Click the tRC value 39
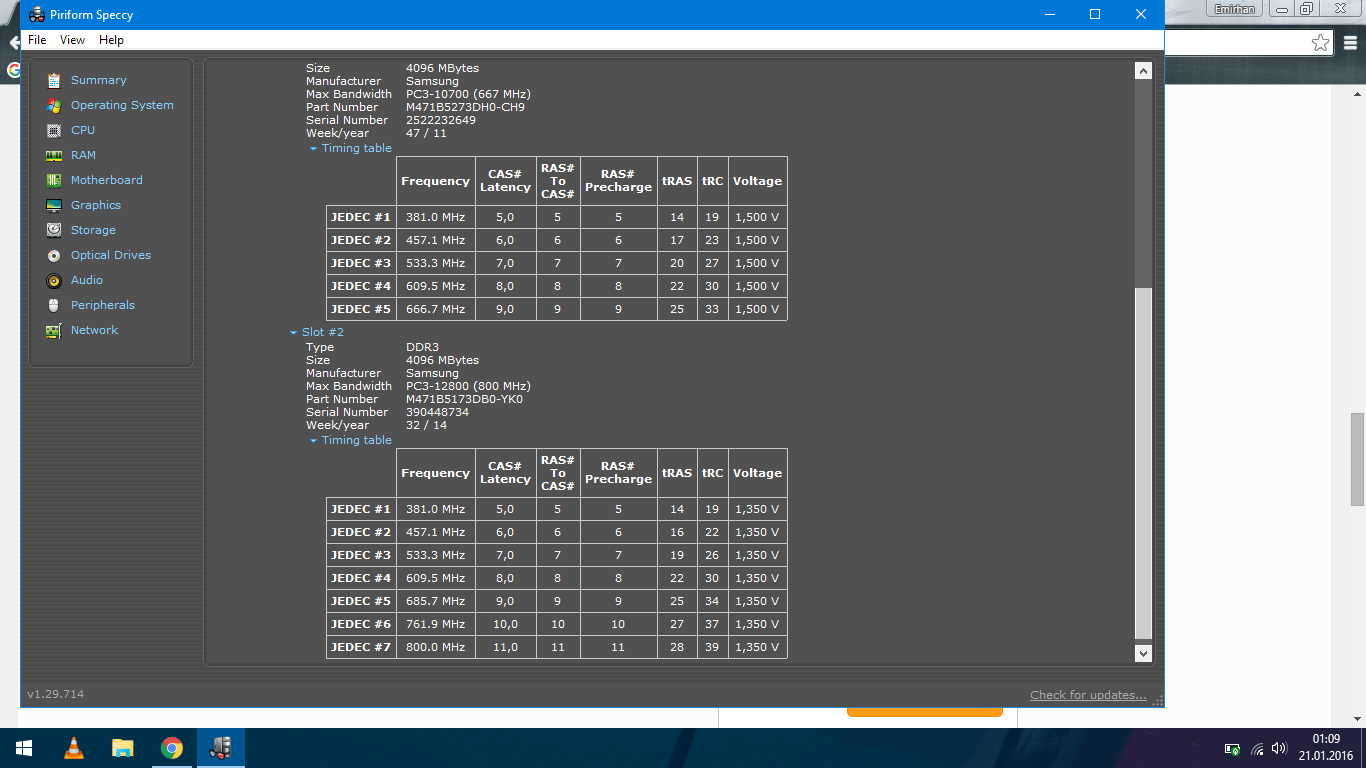 coord(712,647)
